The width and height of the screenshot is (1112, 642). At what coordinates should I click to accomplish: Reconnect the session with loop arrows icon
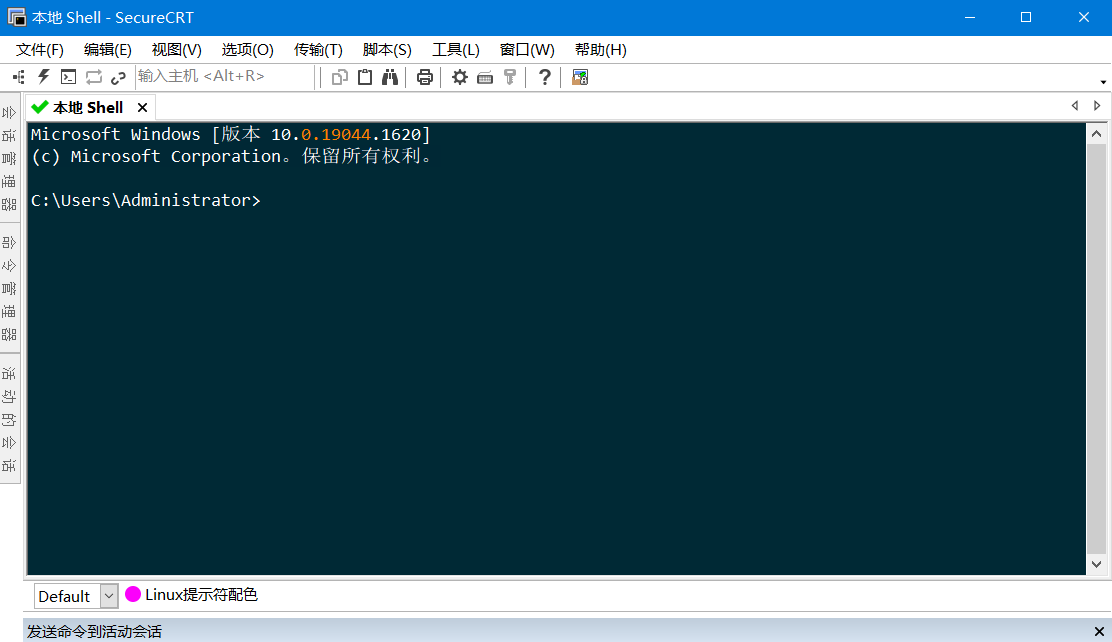pyautogui.click(x=93, y=76)
